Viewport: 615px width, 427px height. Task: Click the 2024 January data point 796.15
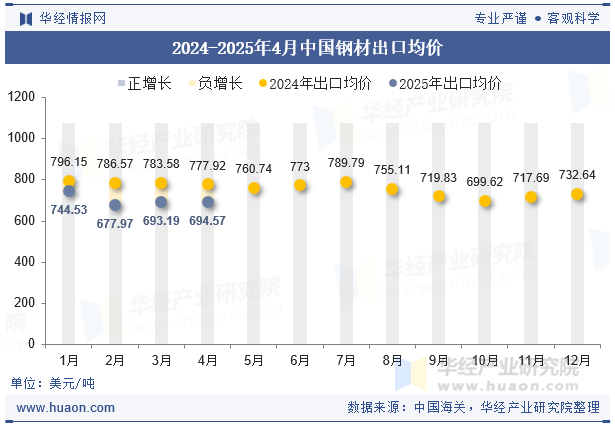69,181
